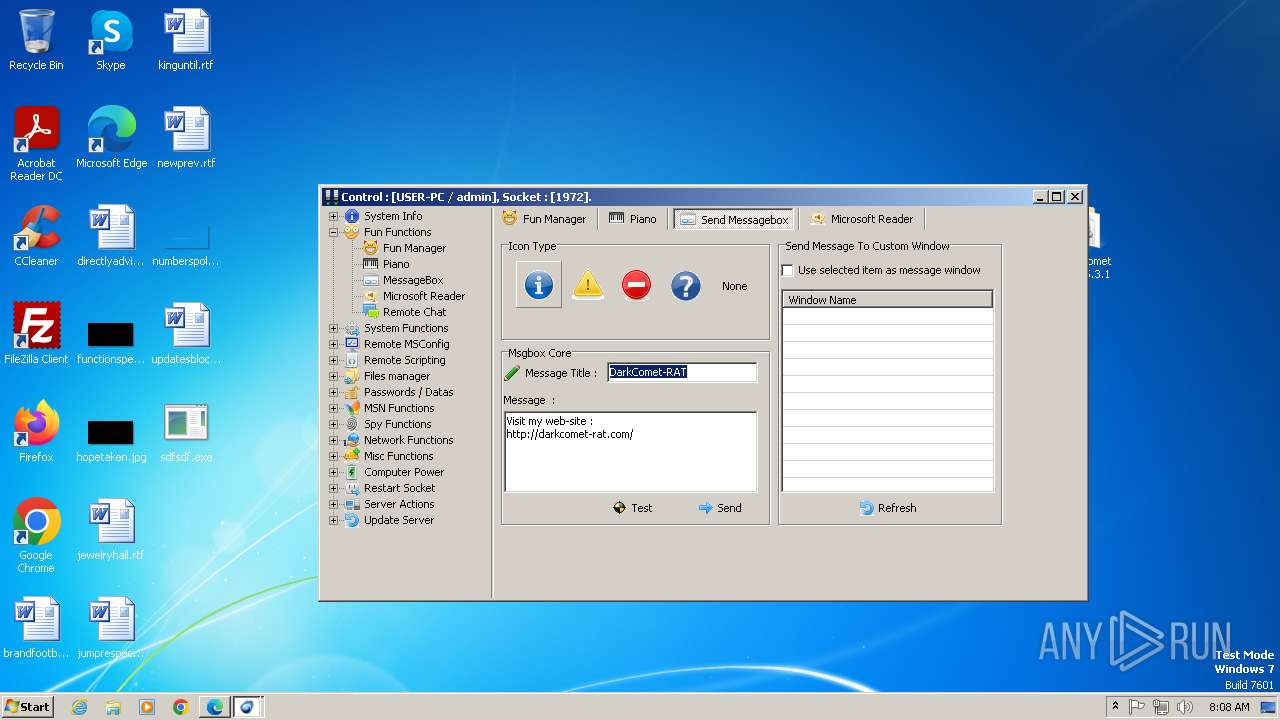The width and height of the screenshot is (1280, 720).
Task: Expand the Computer Power tree node
Action: (x=334, y=472)
